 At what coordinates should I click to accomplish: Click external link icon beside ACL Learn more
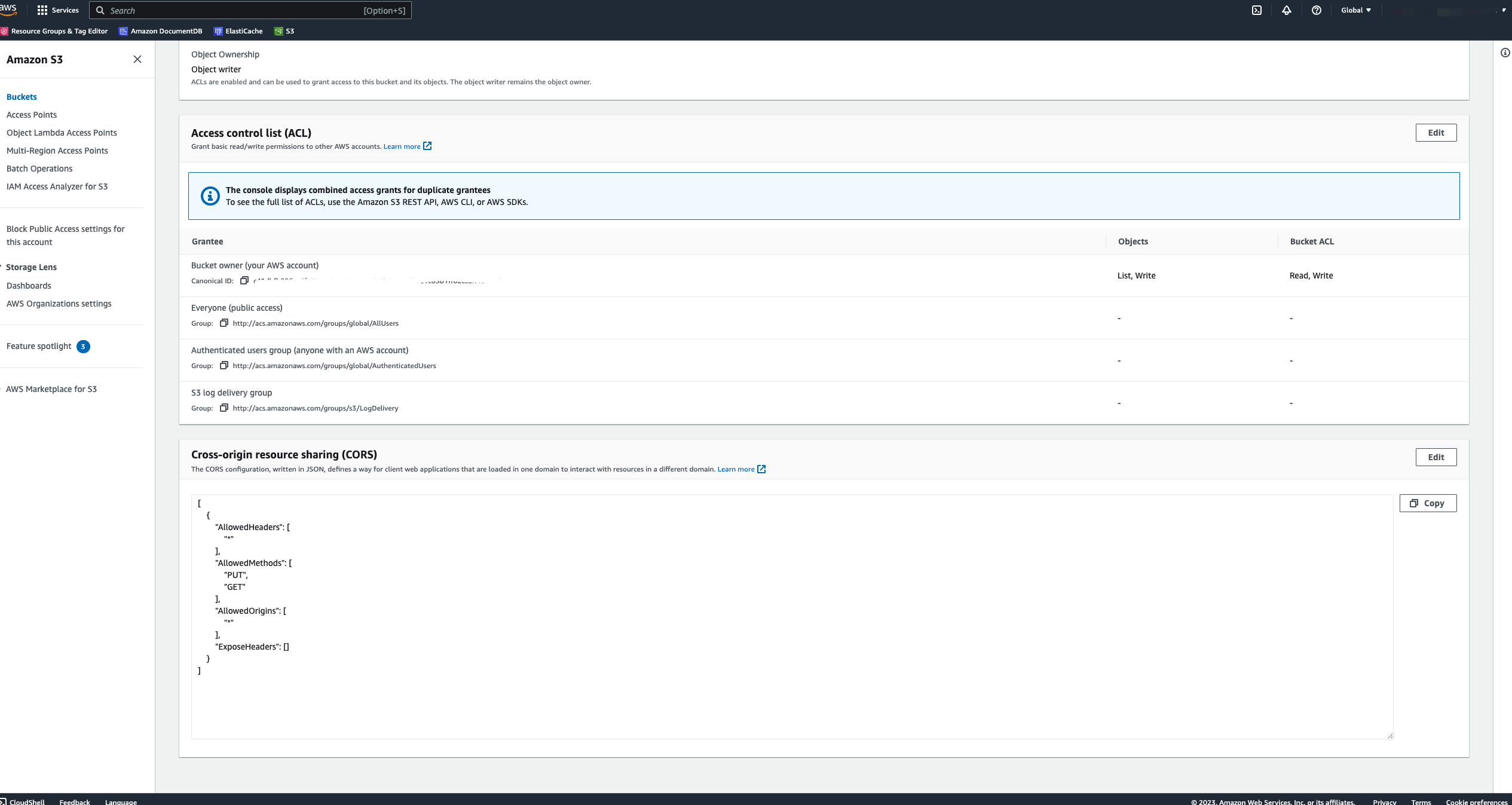(427, 146)
